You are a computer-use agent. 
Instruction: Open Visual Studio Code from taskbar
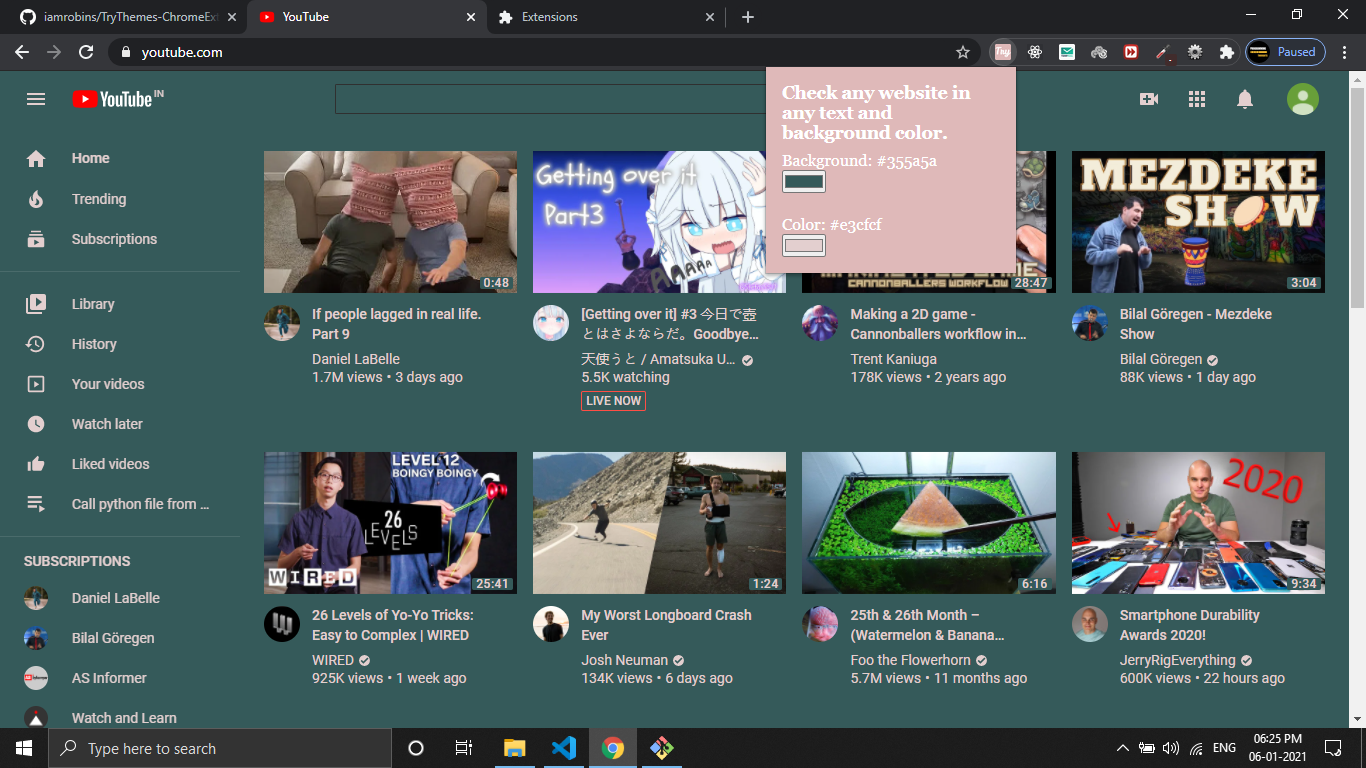(x=564, y=748)
